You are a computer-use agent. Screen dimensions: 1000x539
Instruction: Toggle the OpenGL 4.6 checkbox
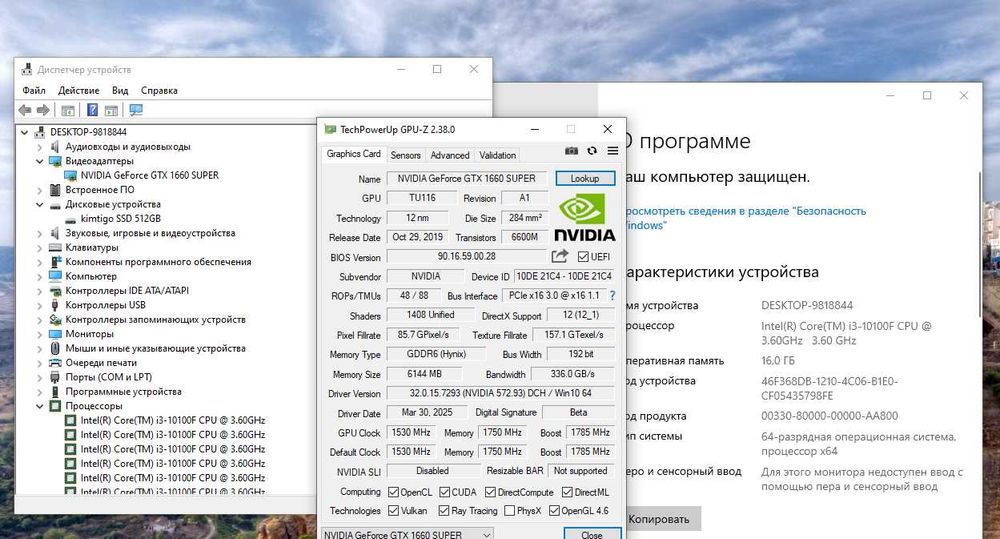tap(554, 510)
